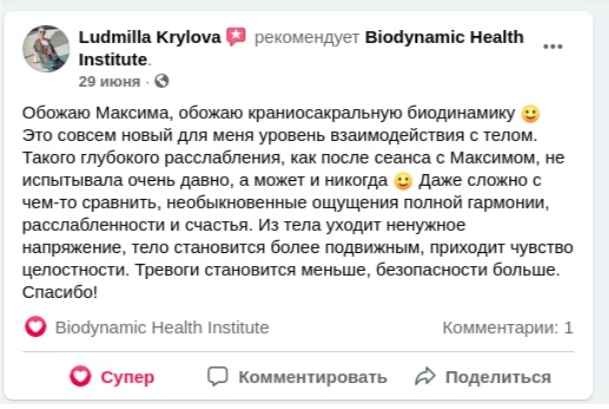Click the smiley emoji after никогда
The width and height of the screenshot is (609, 409).
click(403, 181)
